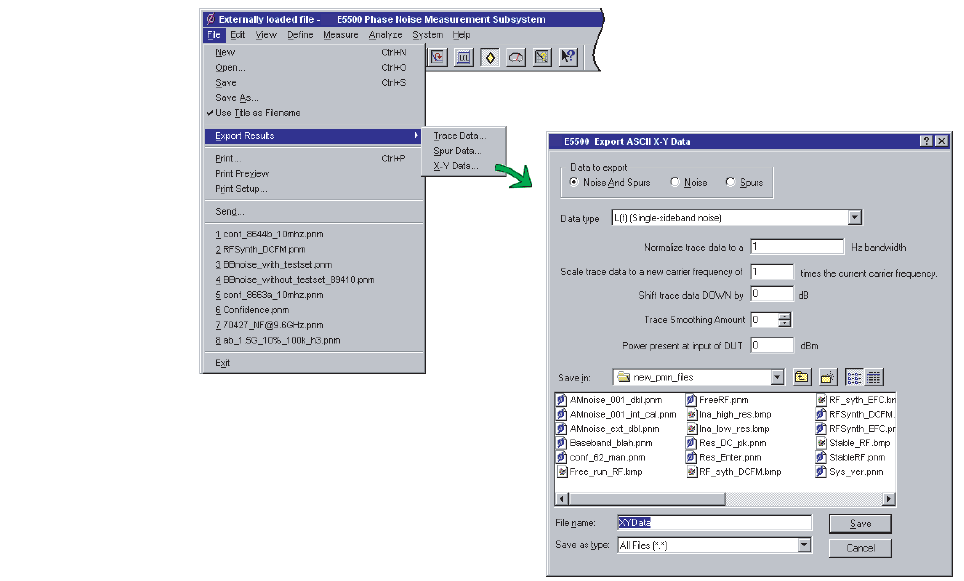Screen dimensions: 964x581
Task: Open the File menu
Action: [x=213, y=35]
